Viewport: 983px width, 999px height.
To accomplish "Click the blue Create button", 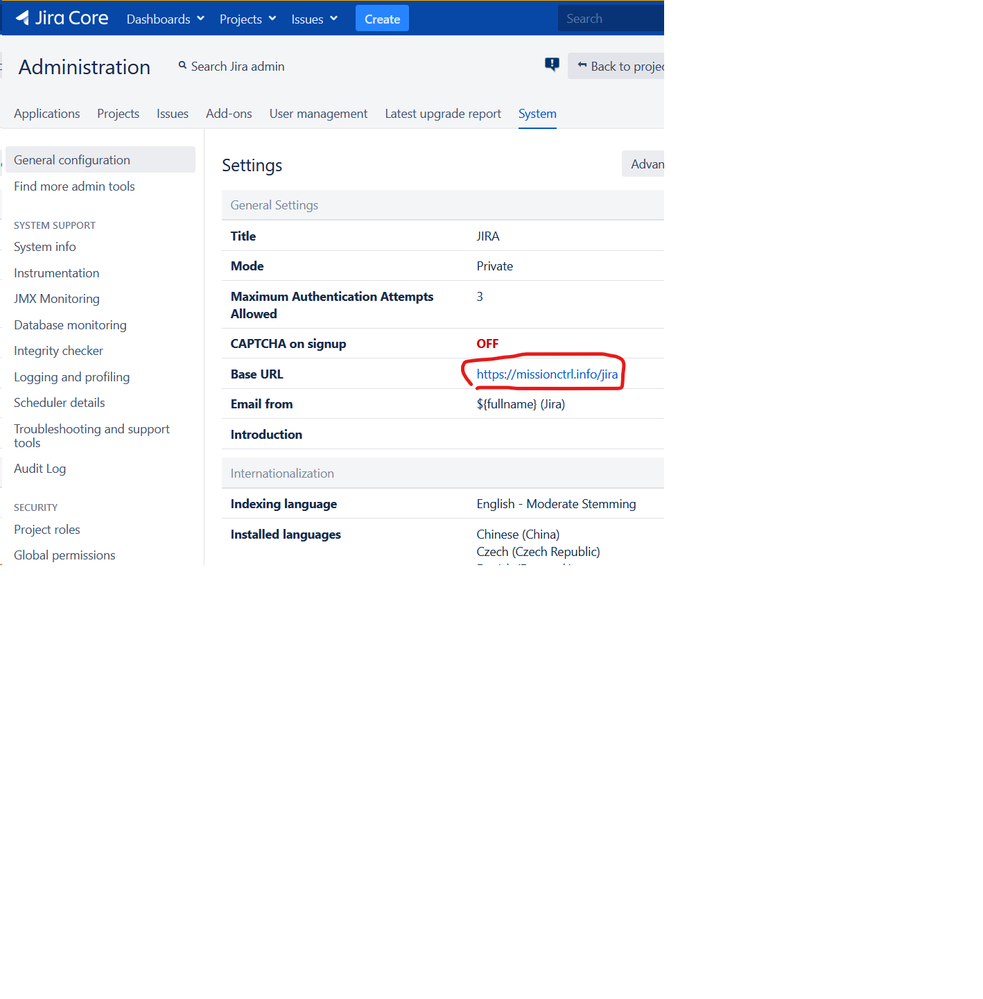I will 382,19.
